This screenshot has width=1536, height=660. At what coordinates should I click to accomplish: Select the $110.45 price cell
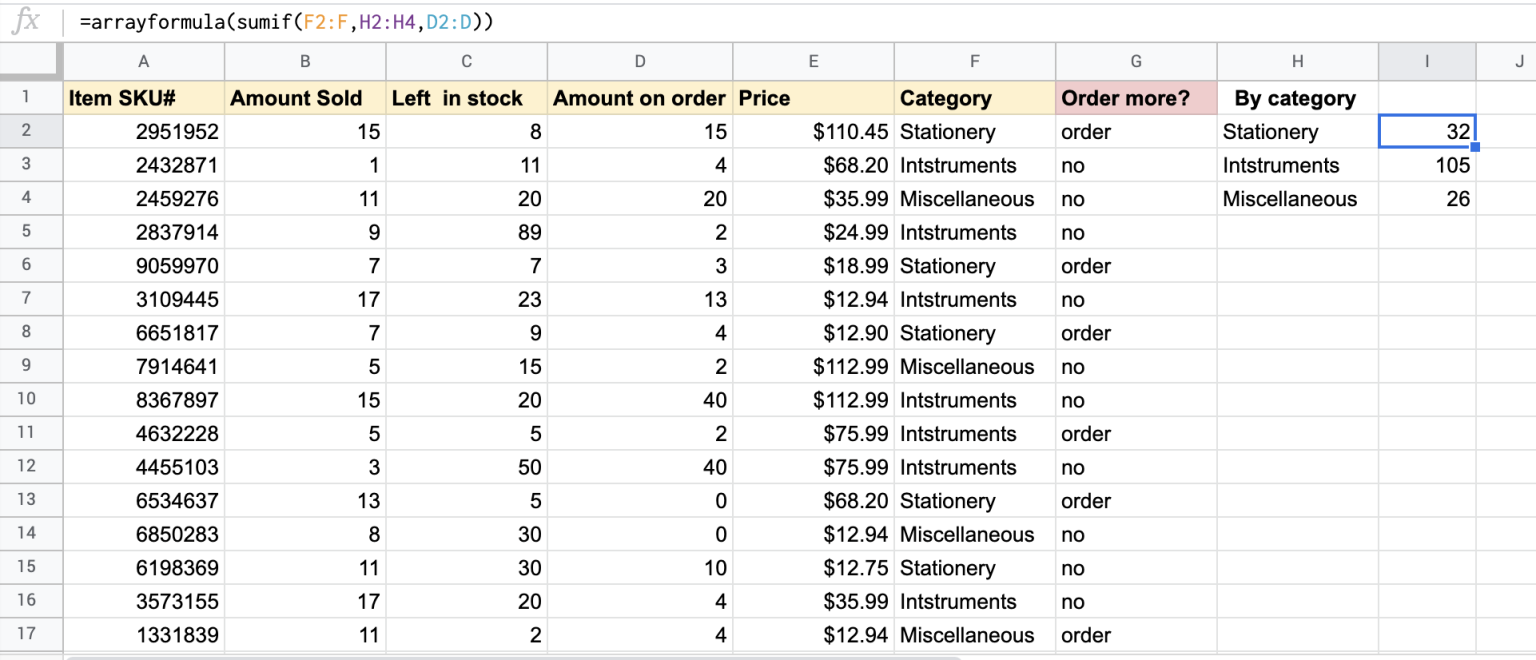tap(813, 131)
